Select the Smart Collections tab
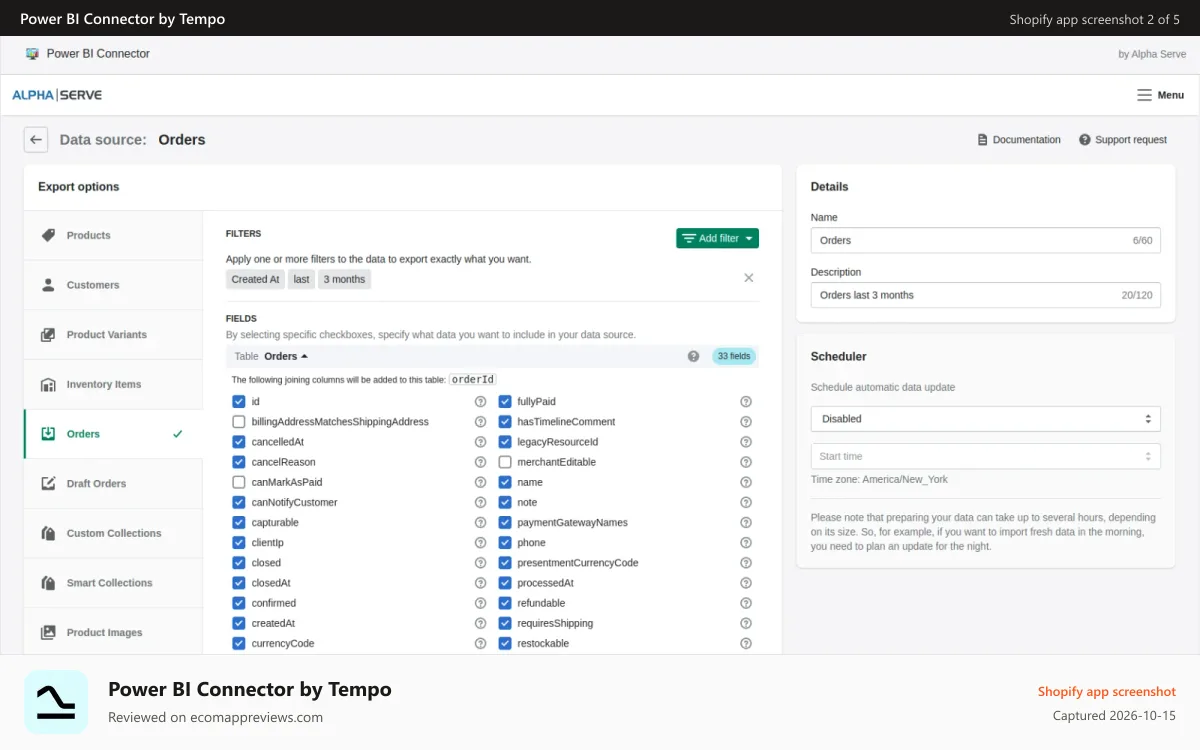Image resolution: width=1200 pixels, height=750 pixels. 113,583
